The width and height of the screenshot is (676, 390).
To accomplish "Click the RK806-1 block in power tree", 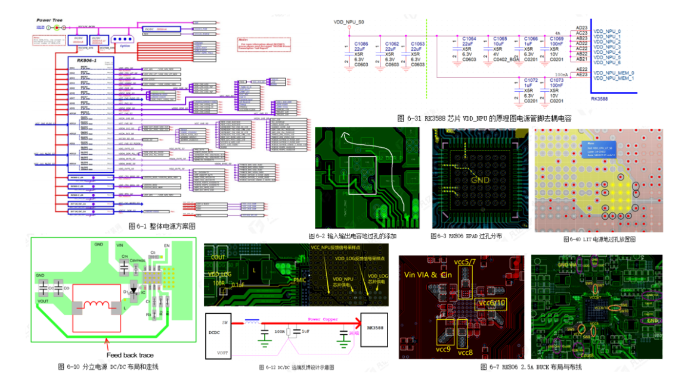I will coord(91,114).
